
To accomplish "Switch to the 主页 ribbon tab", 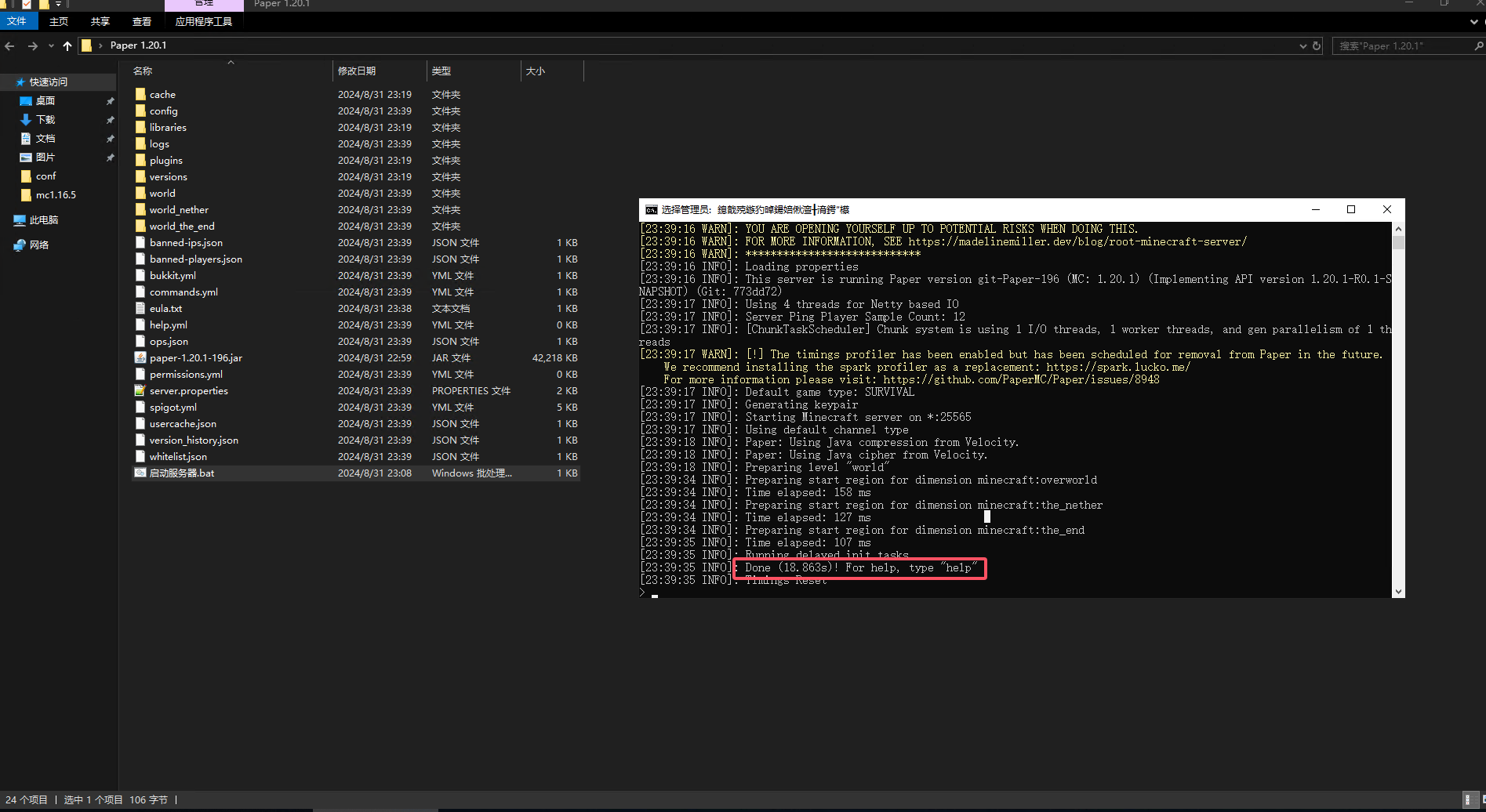I will [59, 21].
